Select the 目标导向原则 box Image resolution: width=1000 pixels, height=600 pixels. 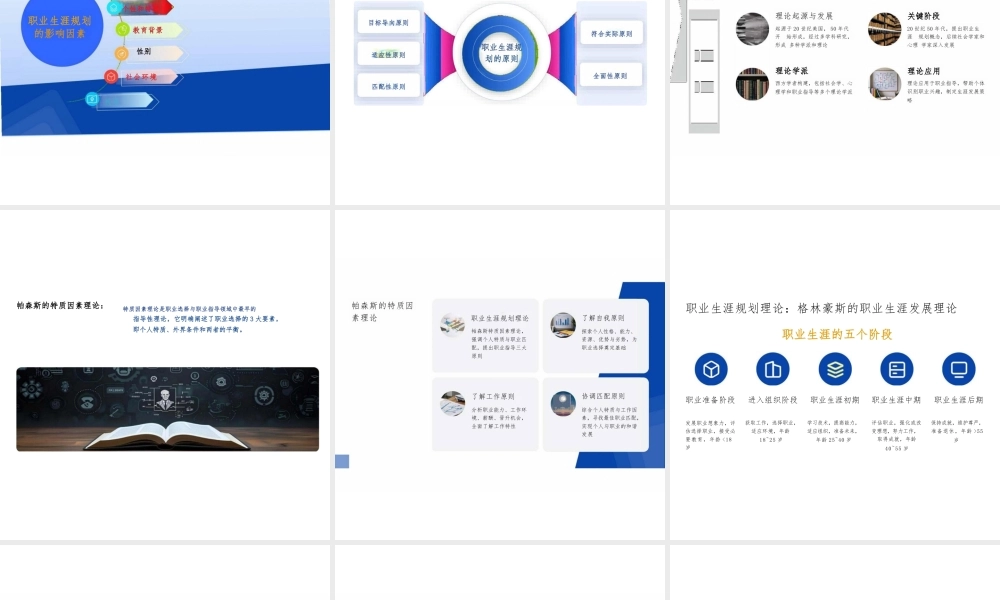(388, 22)
